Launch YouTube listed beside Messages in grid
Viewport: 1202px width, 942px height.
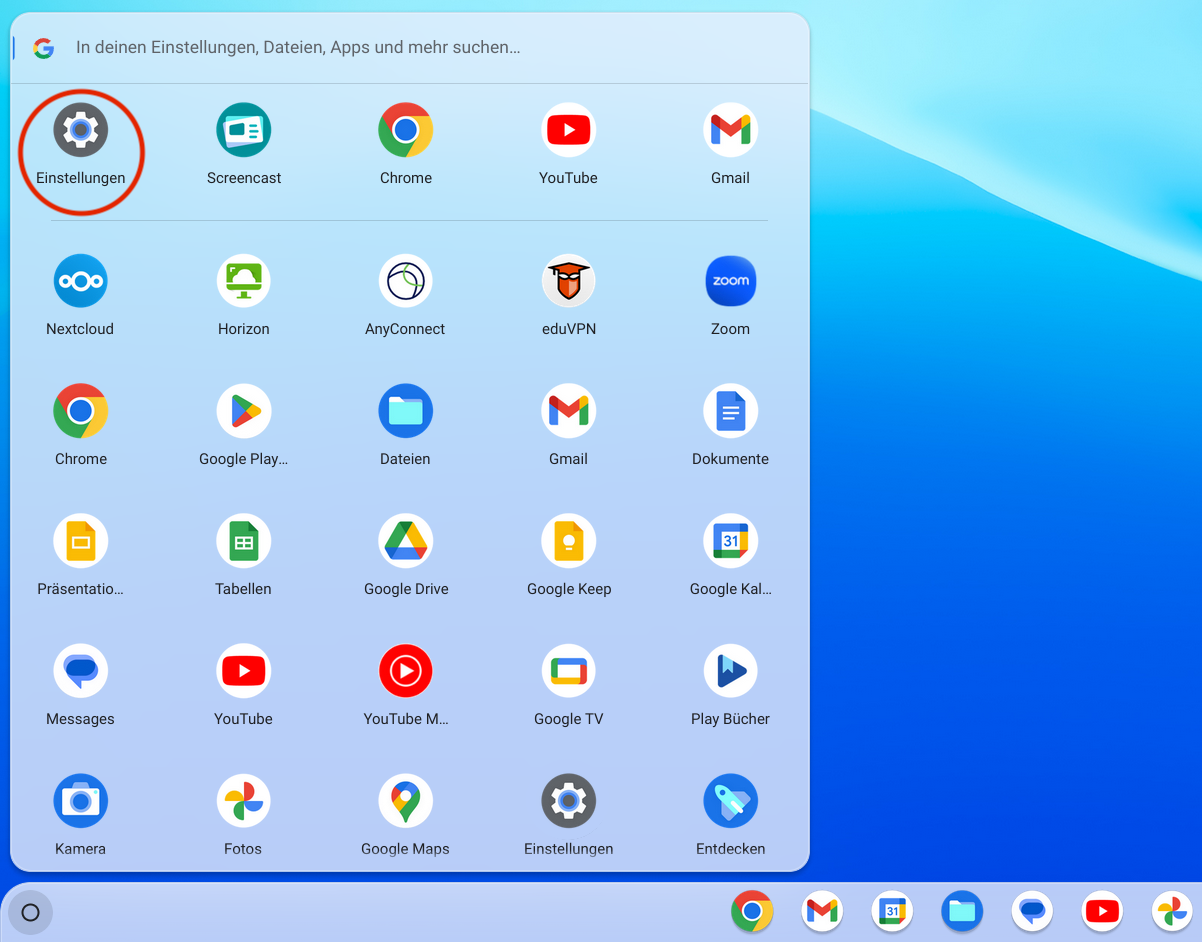244,671
